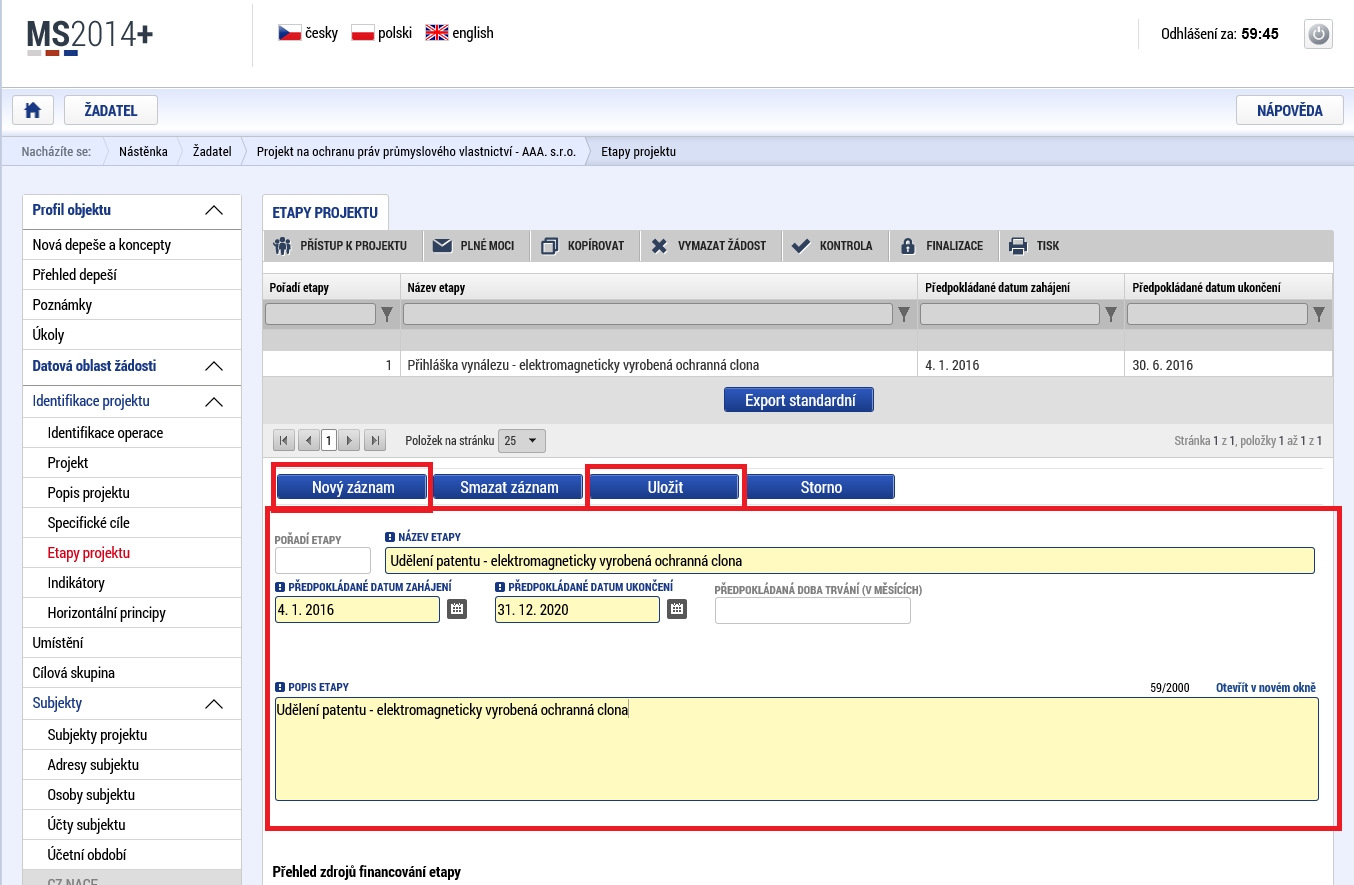This screenshot has width=1354, height=885.
Task: Collapse Datová oblast žádosti section
Action: [214, 366]
